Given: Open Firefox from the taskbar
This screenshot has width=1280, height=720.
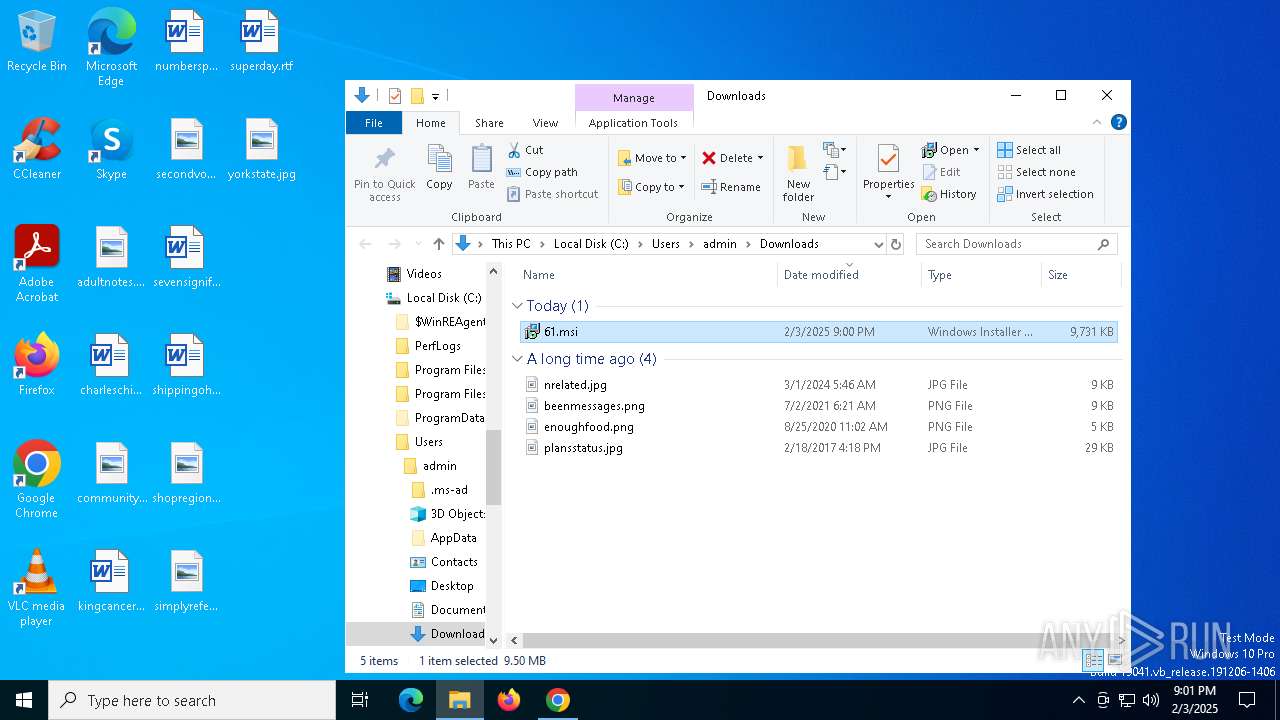Looking at the screenshot, I should click(x=509, y=700).
